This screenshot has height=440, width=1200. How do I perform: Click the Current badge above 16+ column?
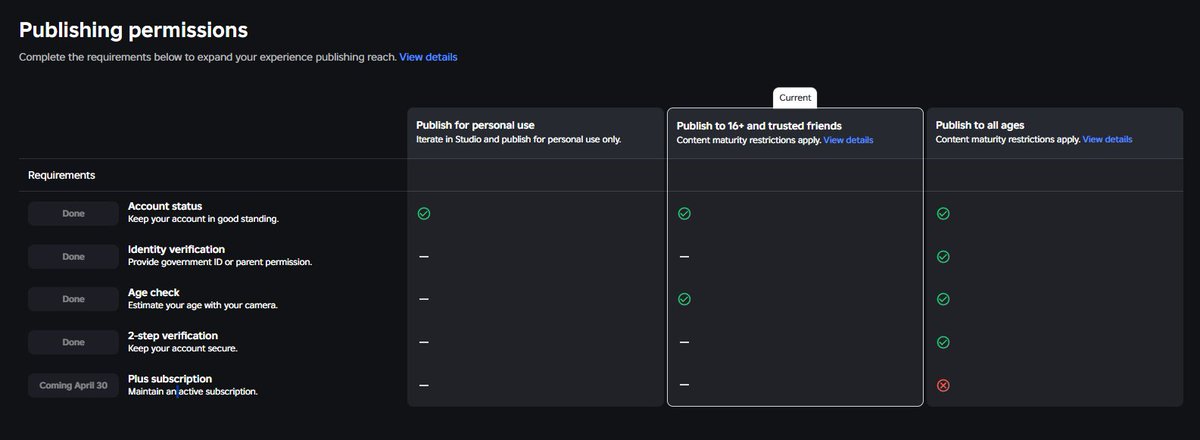[795, 98]
